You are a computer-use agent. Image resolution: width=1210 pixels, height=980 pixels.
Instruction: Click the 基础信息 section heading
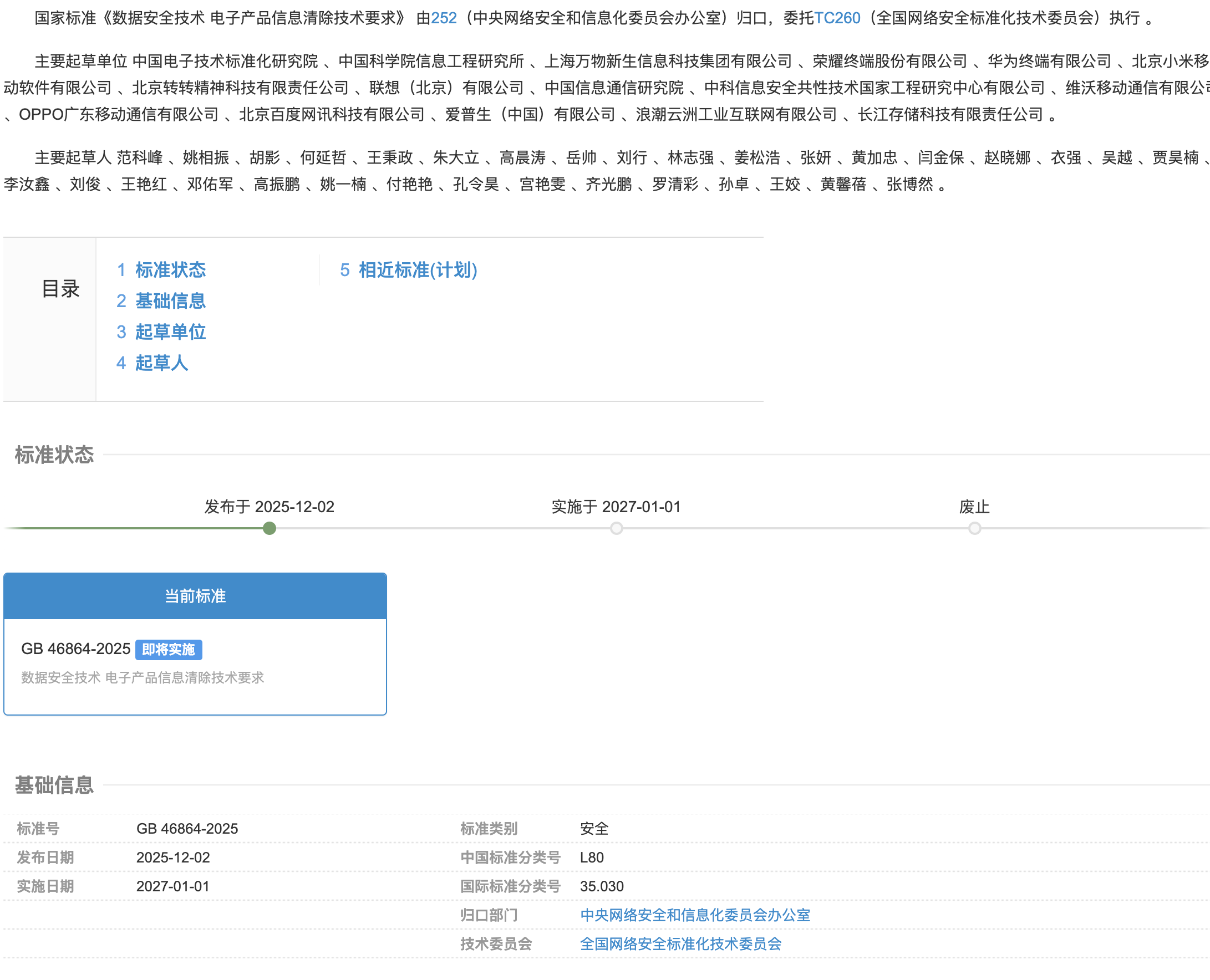point(54,785)
